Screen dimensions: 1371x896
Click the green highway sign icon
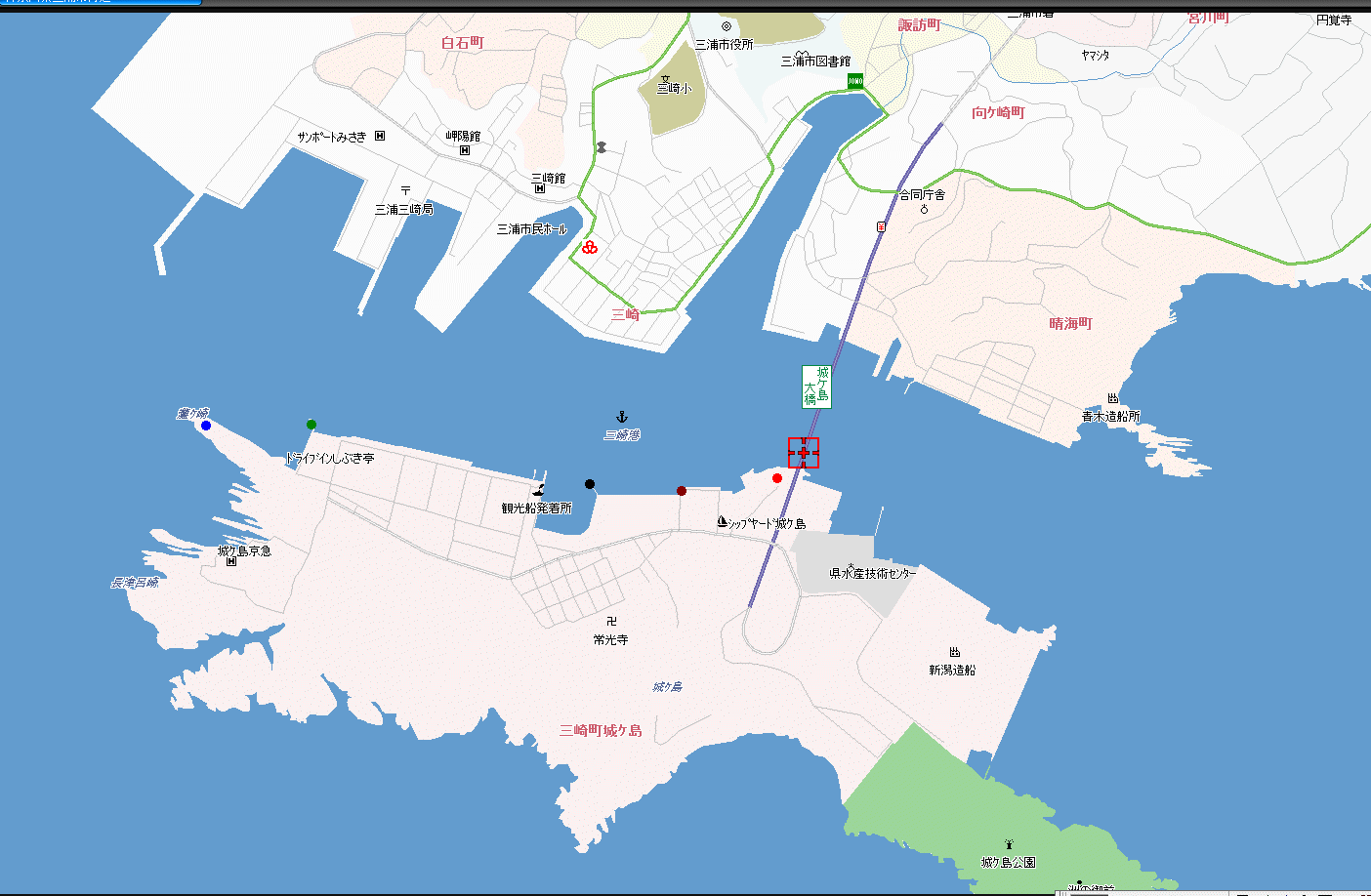855,82
